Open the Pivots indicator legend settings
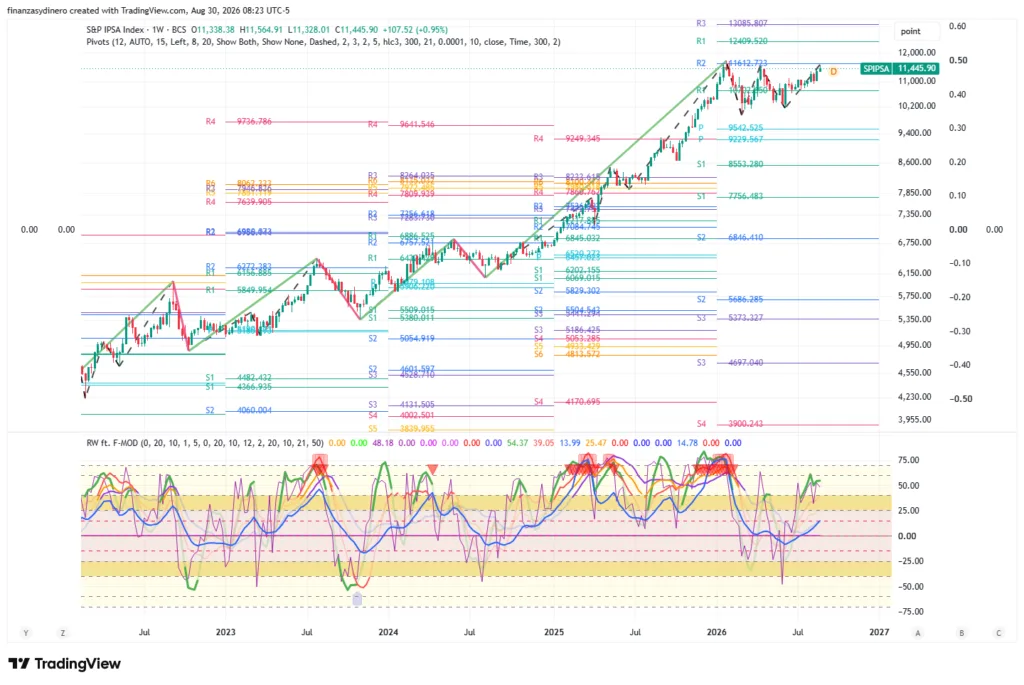1024x685 pixels. coord(323,42)
